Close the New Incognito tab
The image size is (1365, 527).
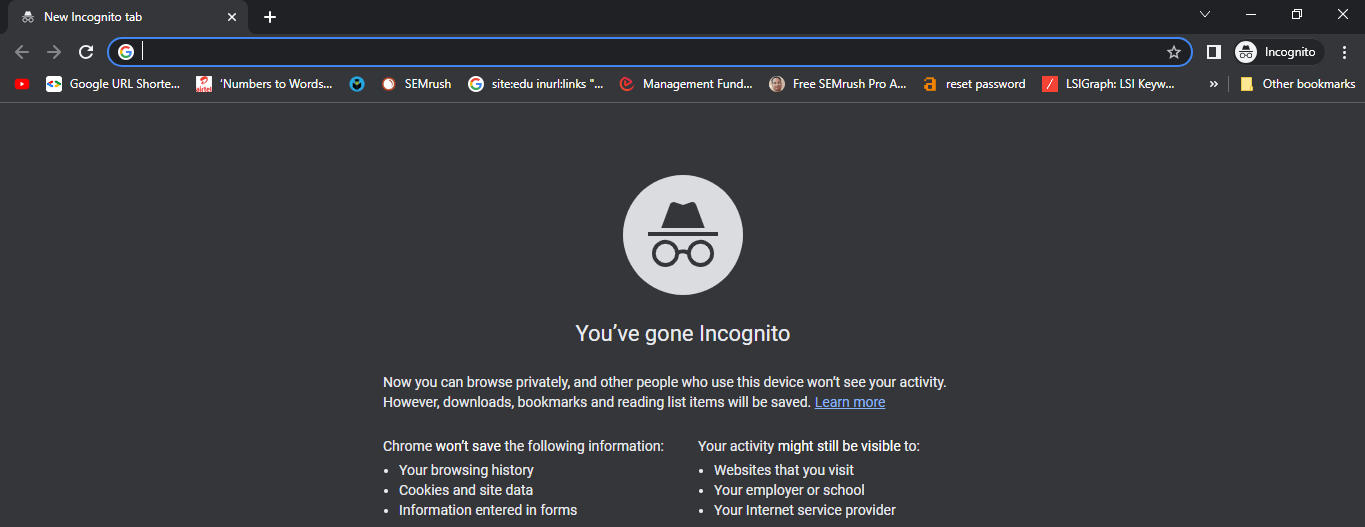pos(232,17)
